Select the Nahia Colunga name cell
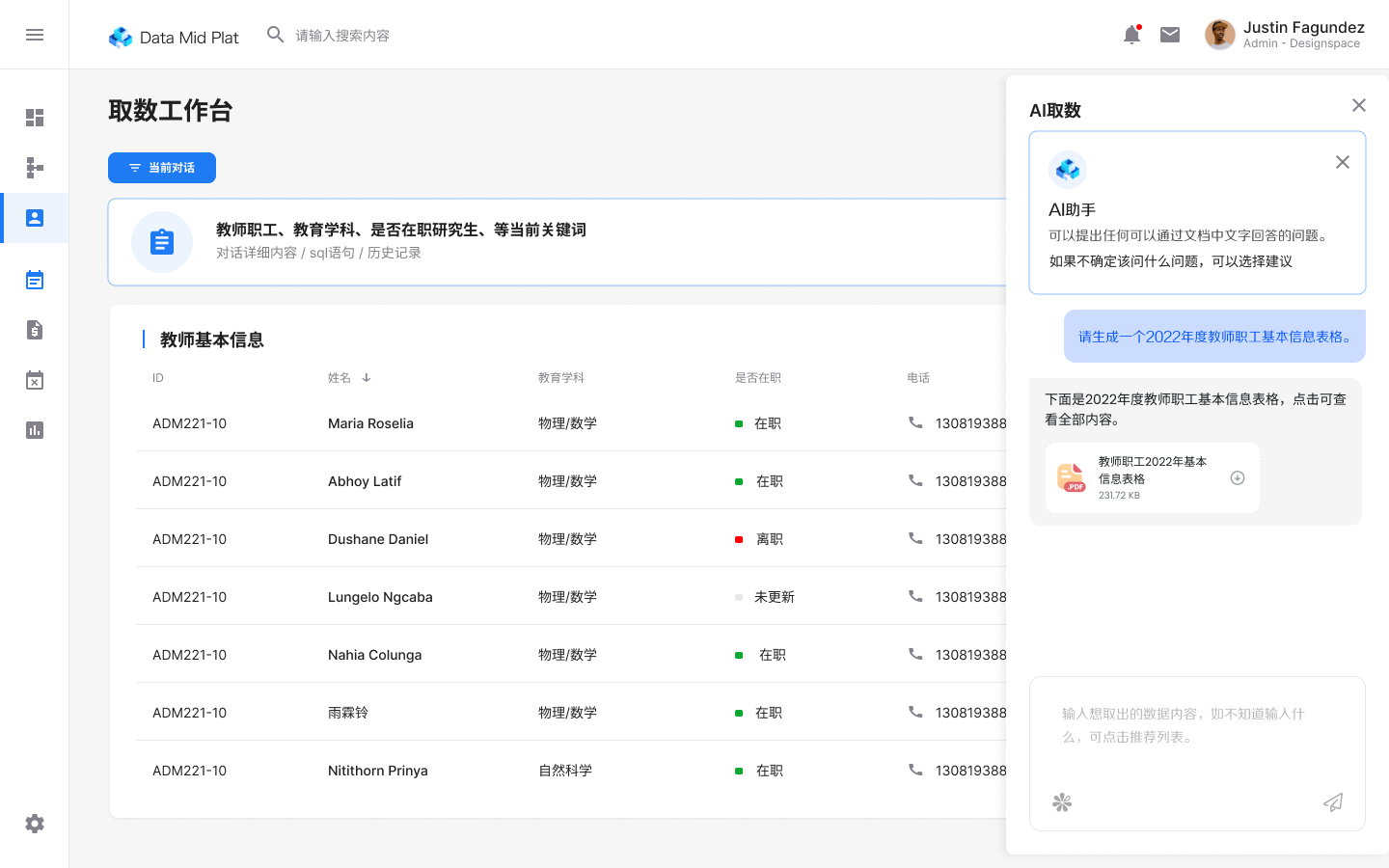 pyautogui.click(x=374, y=655)
